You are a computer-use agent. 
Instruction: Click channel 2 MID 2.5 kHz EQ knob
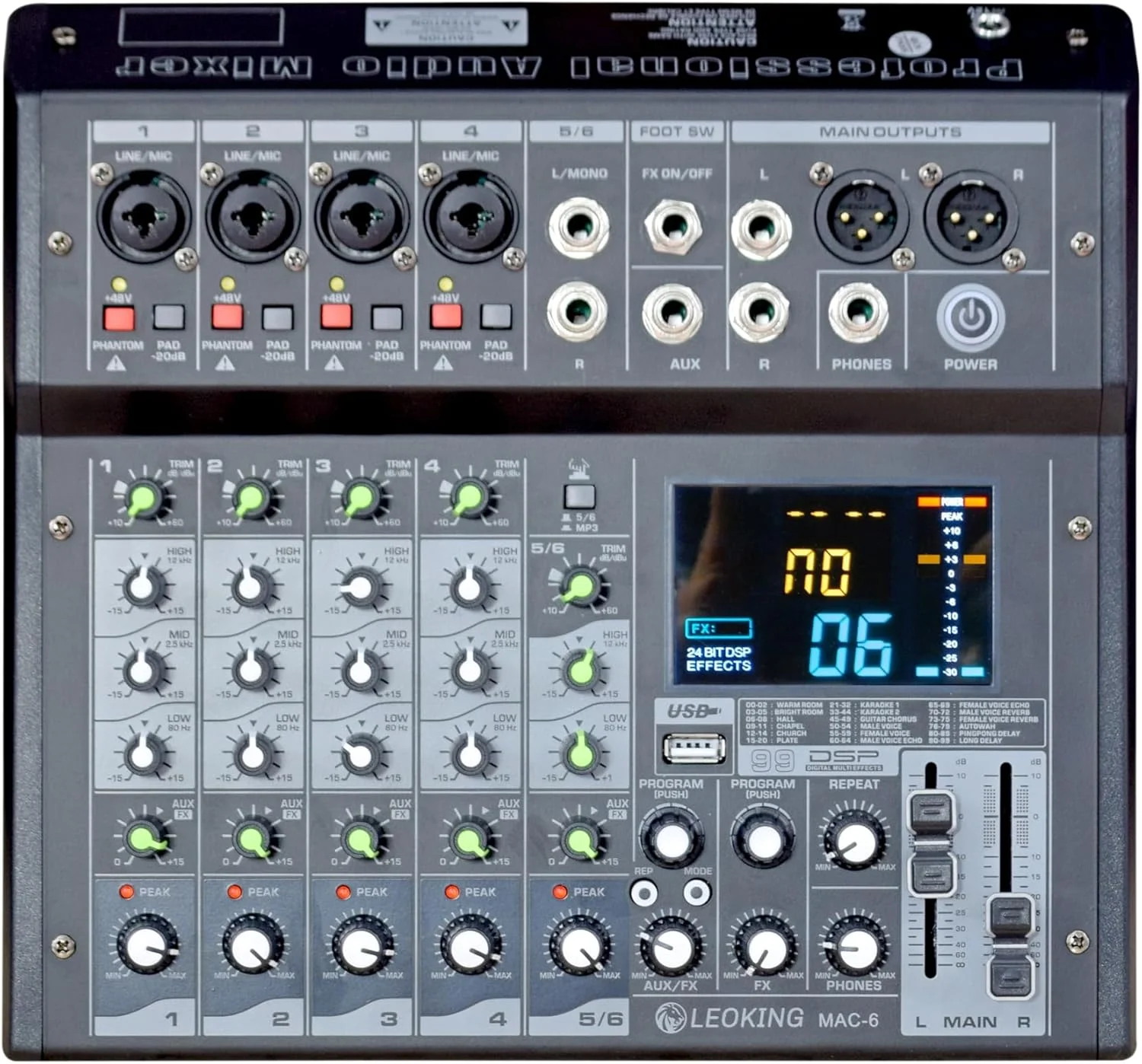pos(251,671)
